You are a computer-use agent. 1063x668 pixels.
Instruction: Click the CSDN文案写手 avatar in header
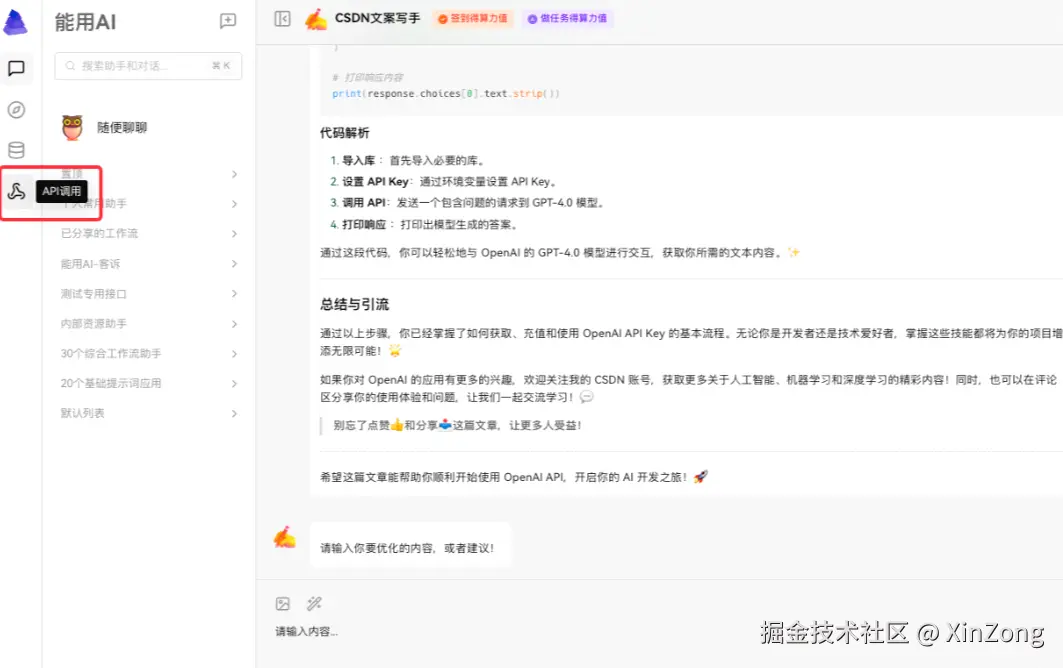pos(316,19)
